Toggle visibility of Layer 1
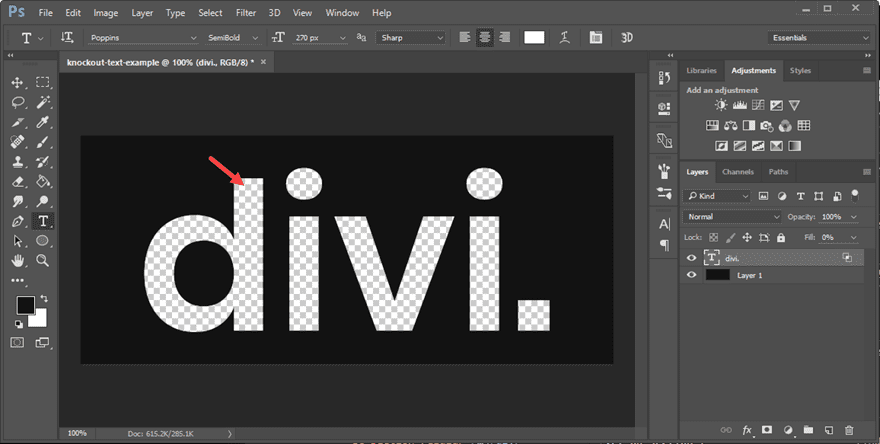This screenshot has height=444, width=880. pos(691,274)
